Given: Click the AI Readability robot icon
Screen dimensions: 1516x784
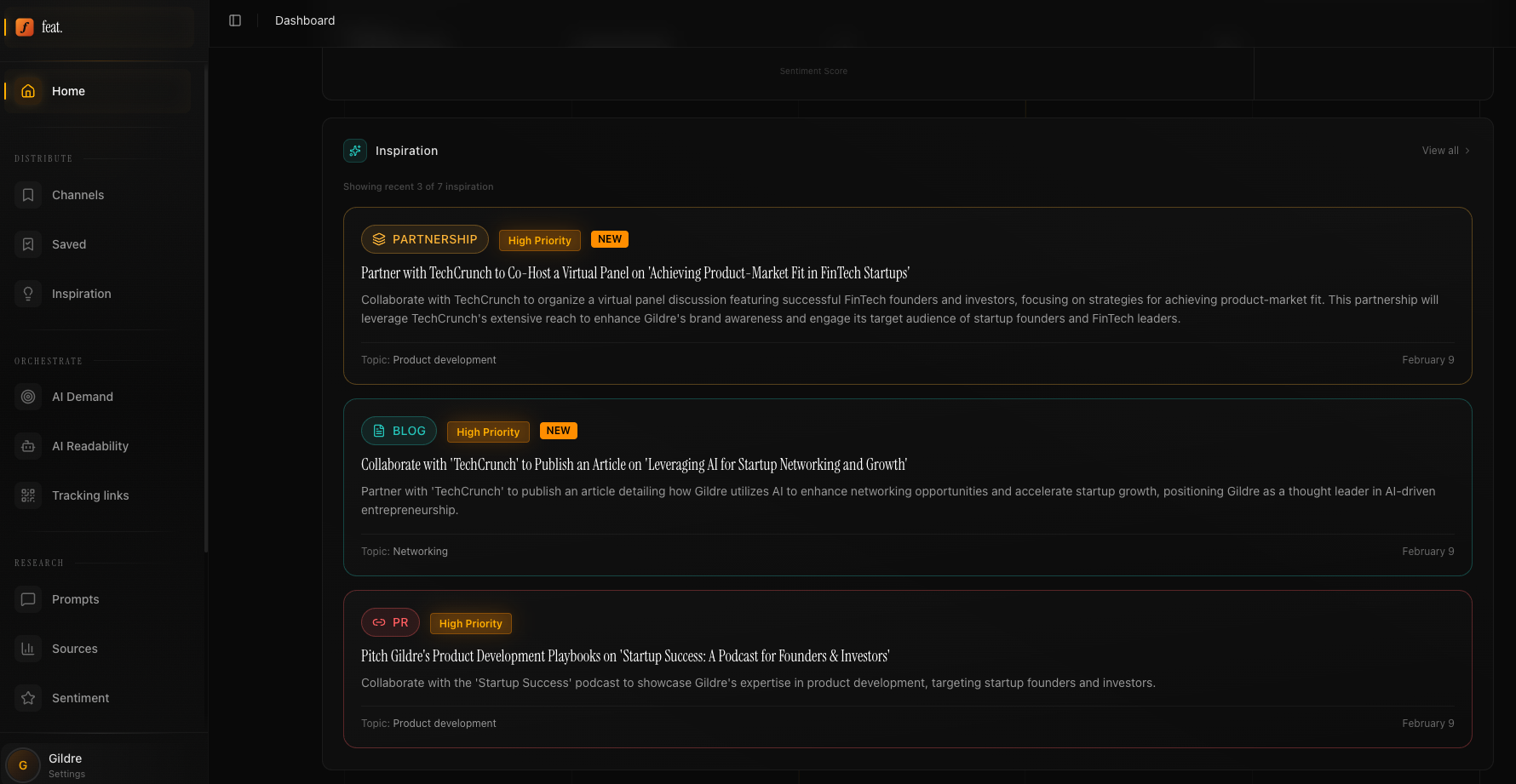Looking at the screenshot, I should pos(28,446).
